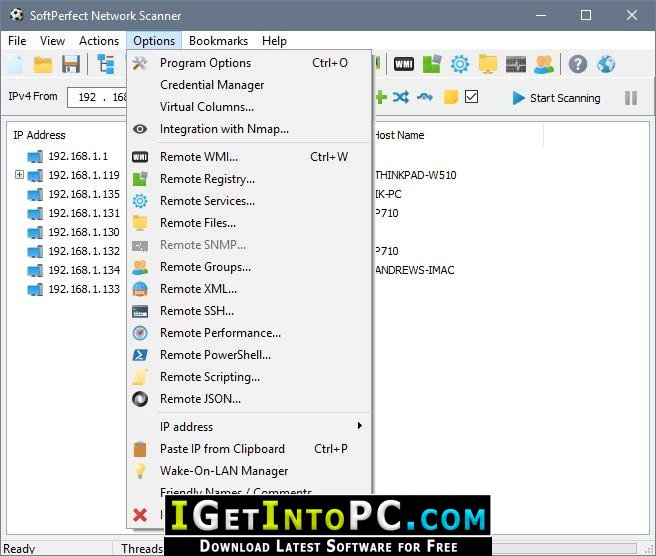
Task: Select Remote PowerShell menu entry
Action: tap(249, 355)
